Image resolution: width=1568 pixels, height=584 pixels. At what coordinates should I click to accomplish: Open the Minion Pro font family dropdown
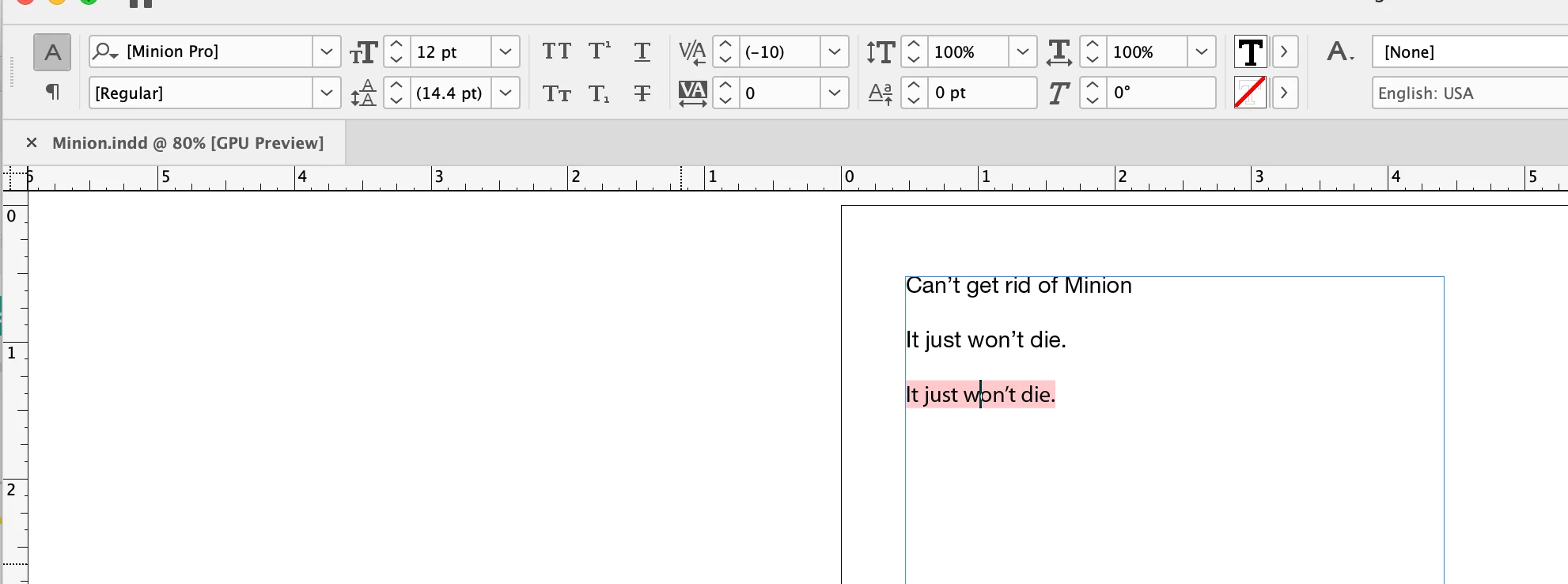pos(326,51)
